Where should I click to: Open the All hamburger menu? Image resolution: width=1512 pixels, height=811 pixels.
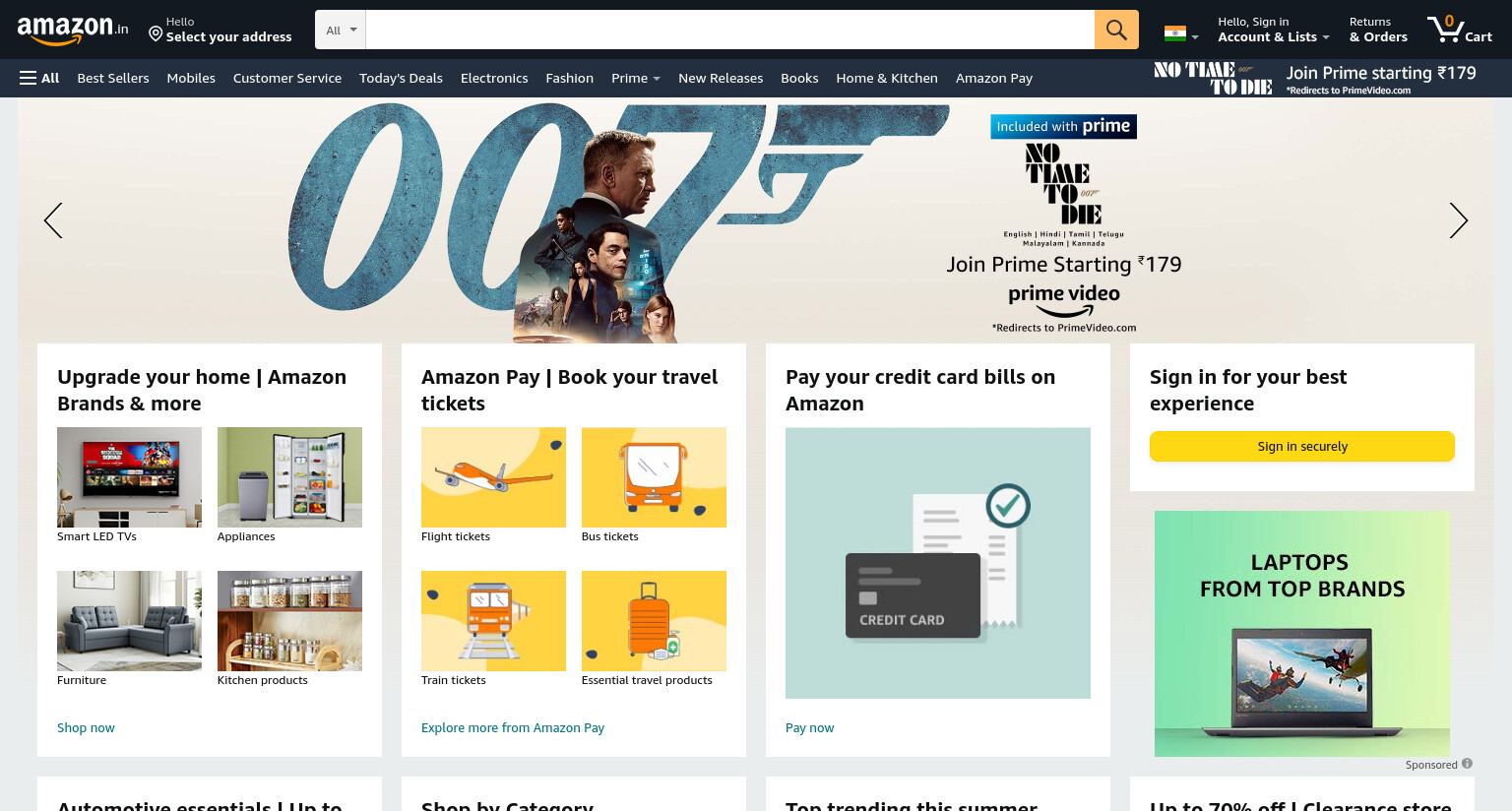39,78
